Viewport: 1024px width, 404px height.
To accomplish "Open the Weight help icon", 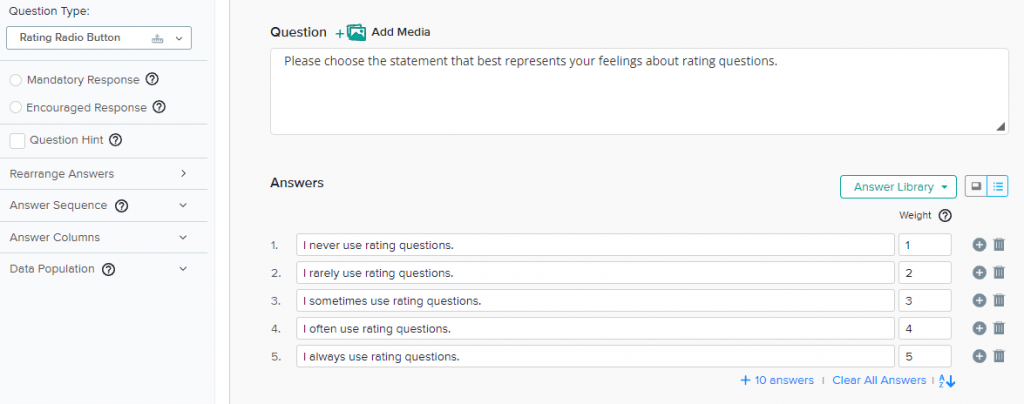I will point(945,216).
